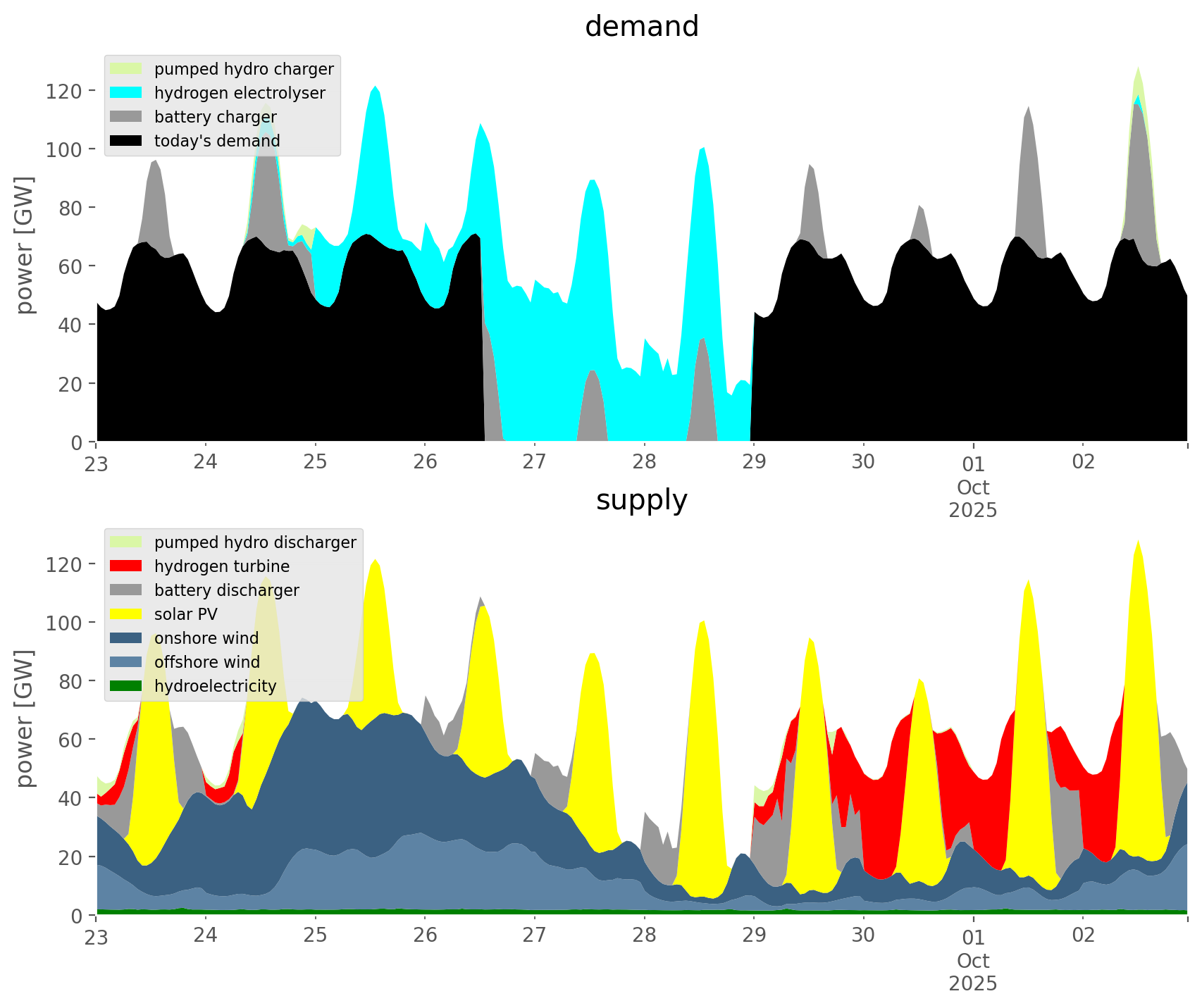Select the battery discharger legend label

(226, 590)
